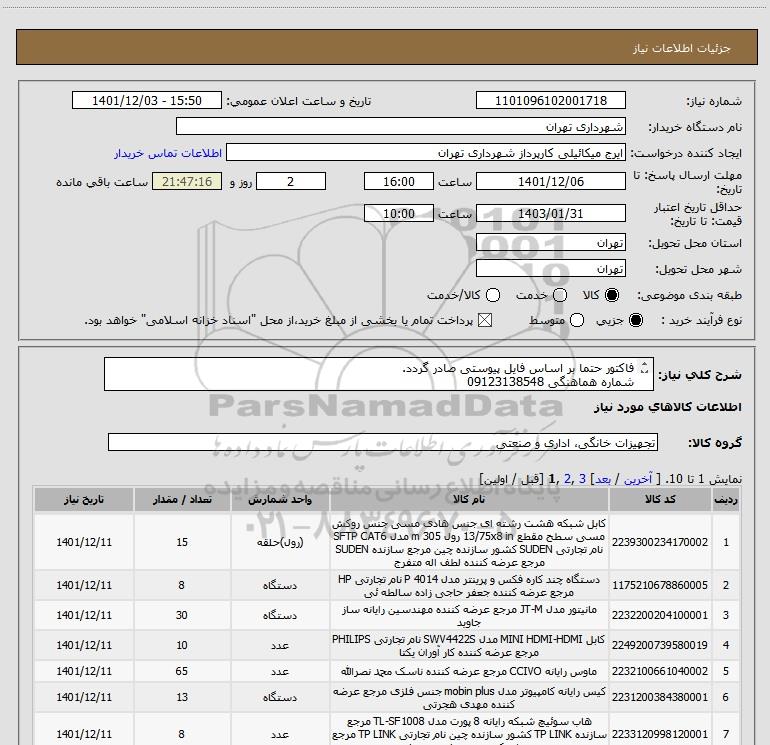
Task: Click the need number field 1101096102001718
Action: (x=550, y=101)
